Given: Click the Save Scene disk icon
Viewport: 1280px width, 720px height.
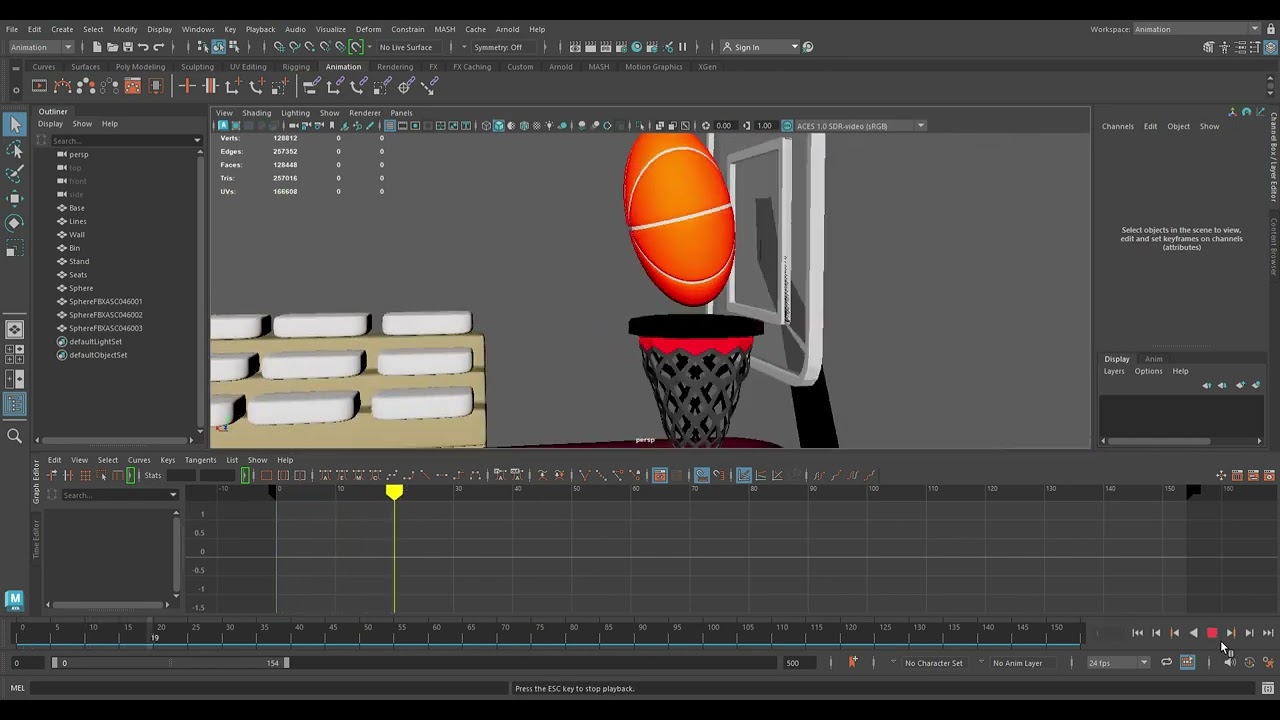Looking at the screenshot, I should 127,47.
